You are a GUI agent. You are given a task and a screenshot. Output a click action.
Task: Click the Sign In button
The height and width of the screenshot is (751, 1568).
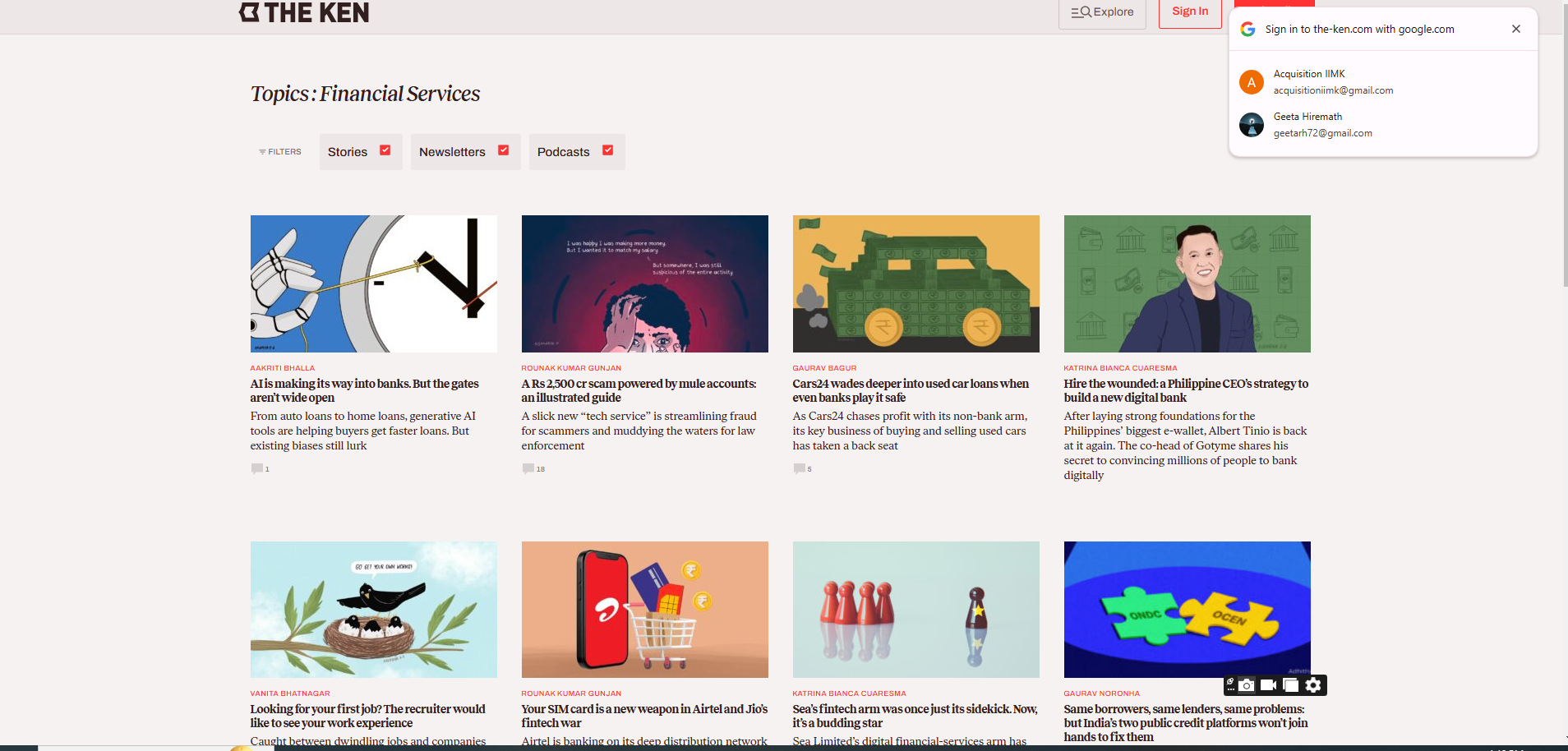tap(1189, 12)
